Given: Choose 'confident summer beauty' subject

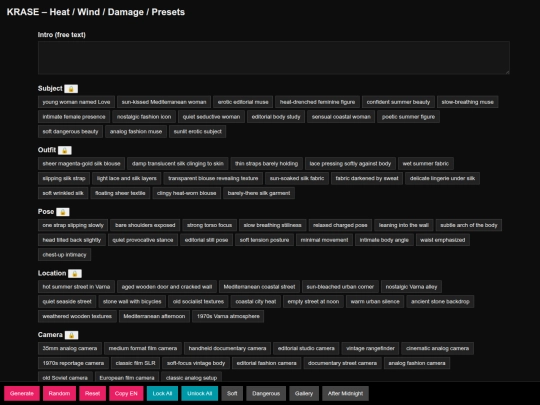Looking at the screenshot, I should click(398, 102).
